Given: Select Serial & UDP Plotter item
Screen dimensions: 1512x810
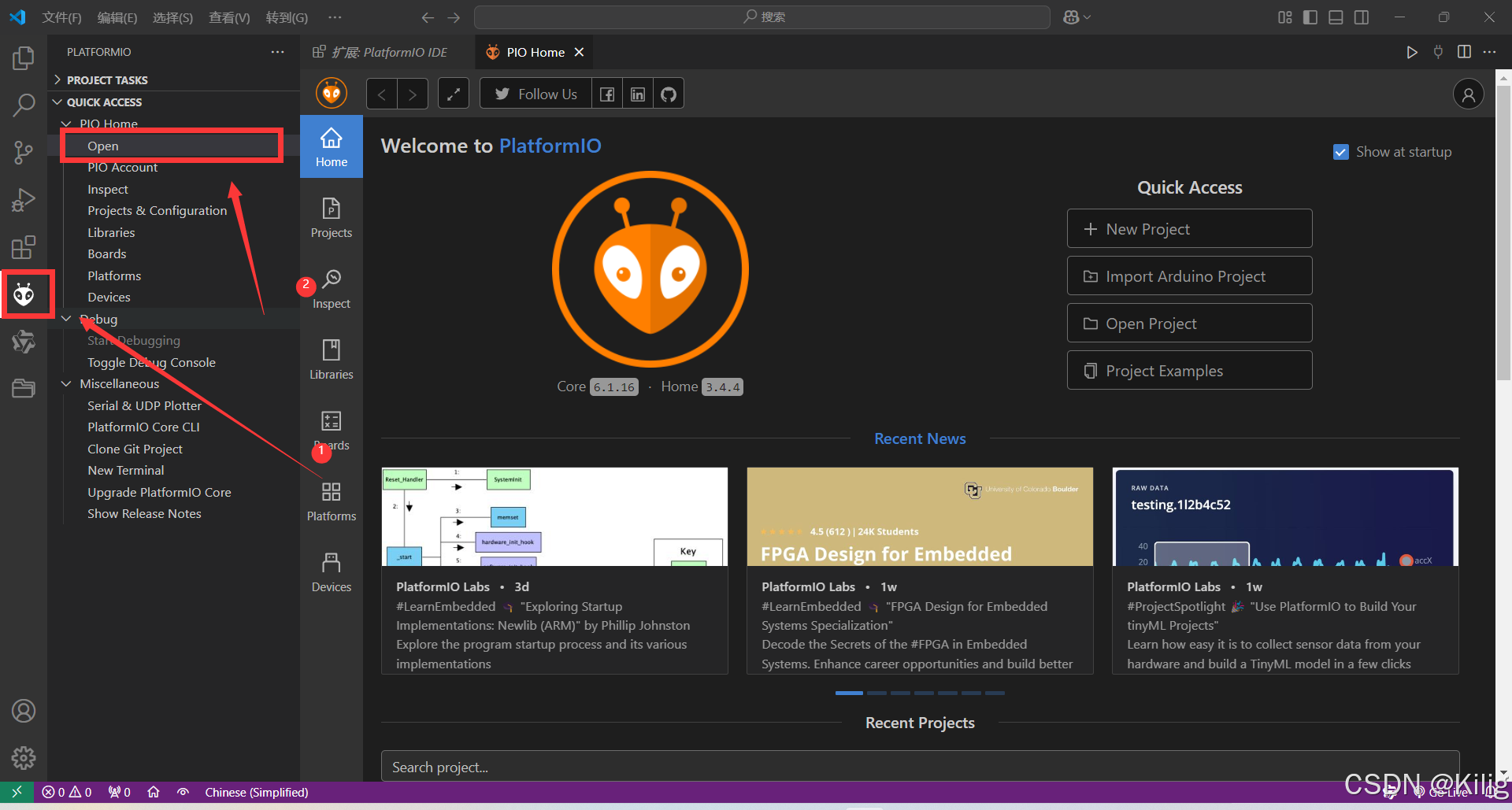Looking at the screenshot, I should click(x=144, y=405).
